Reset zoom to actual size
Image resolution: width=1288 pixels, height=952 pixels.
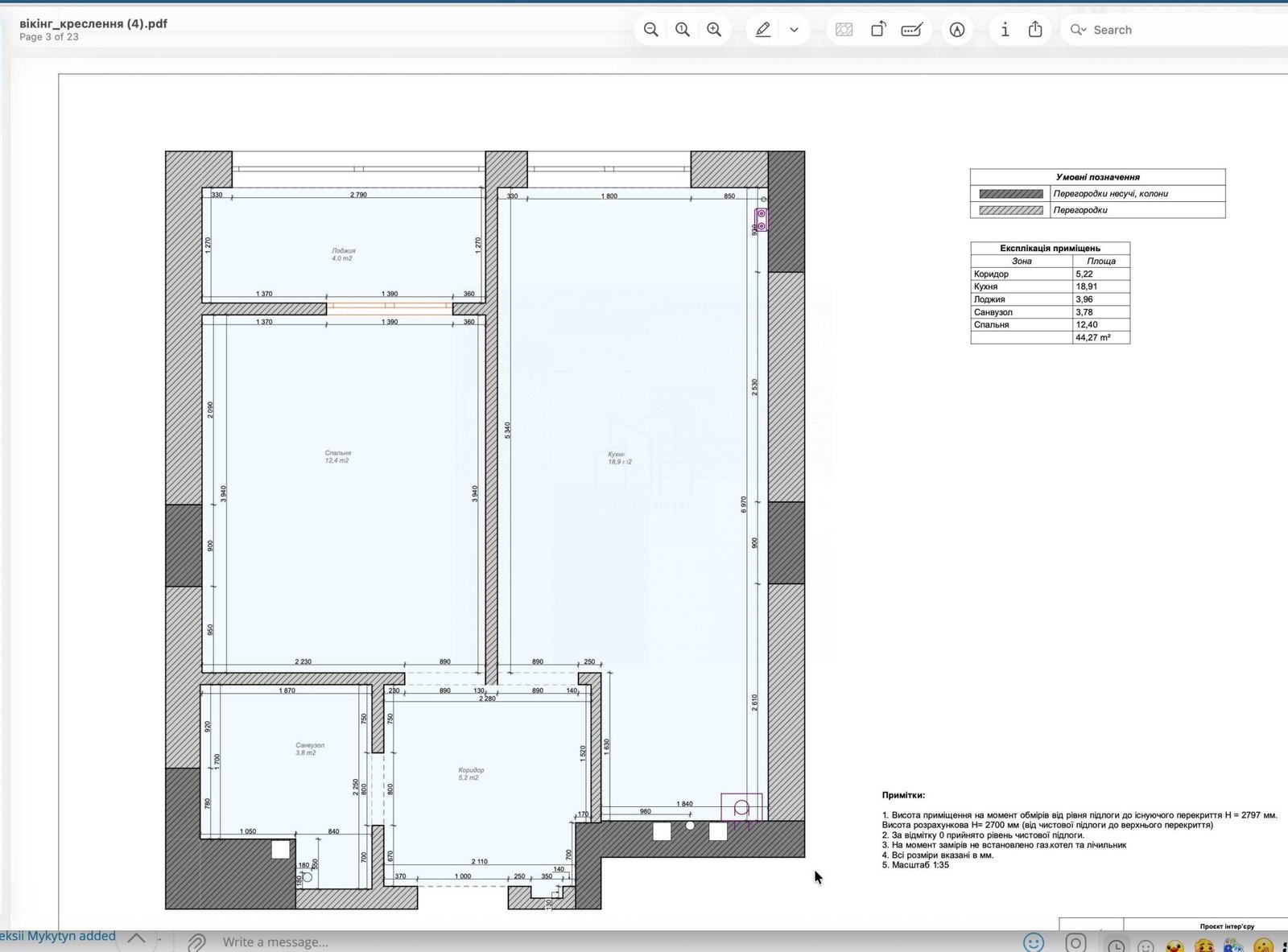(683, 30)
